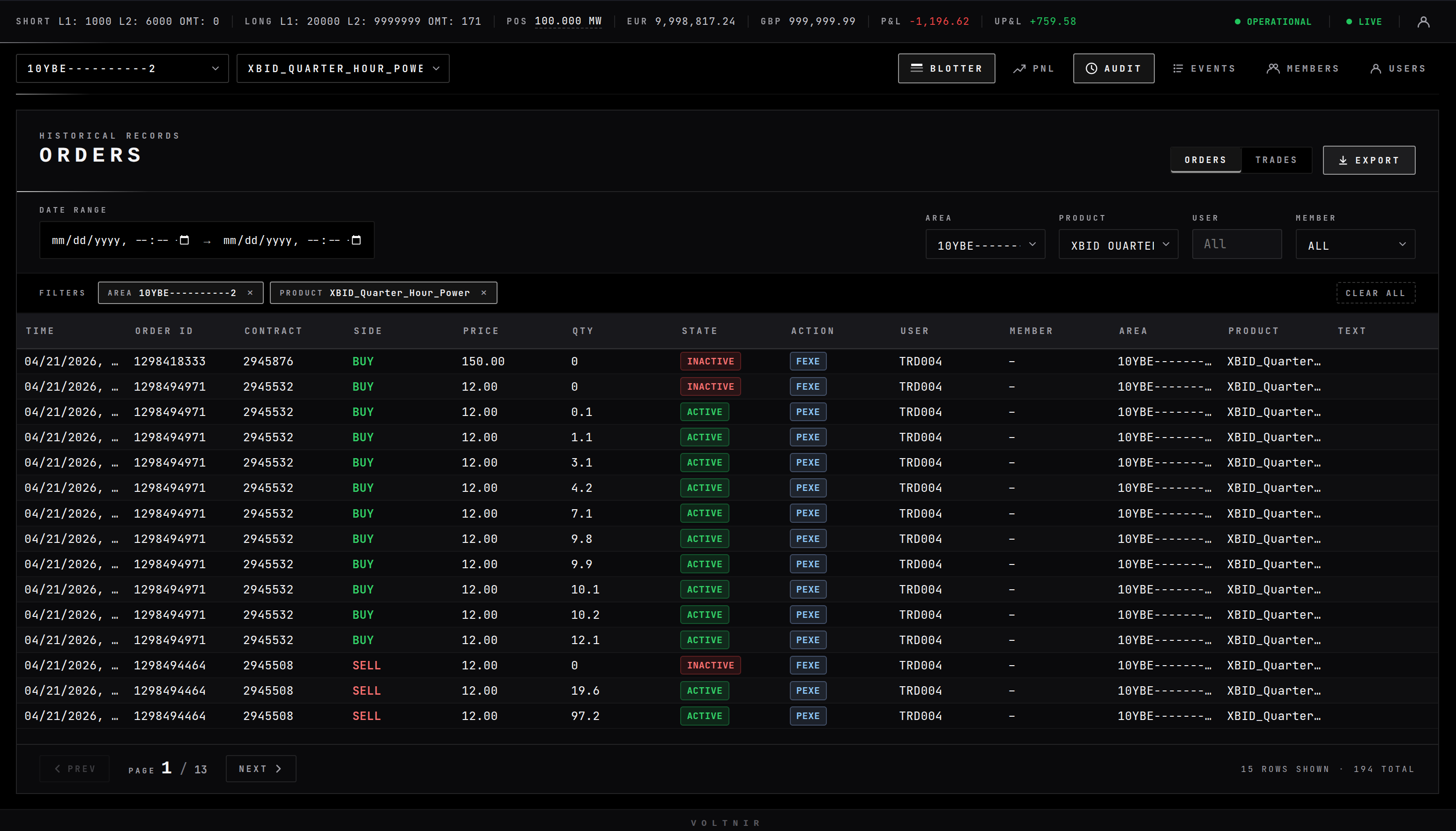Viewport: 1456px width, 831px height.
Task: Open the Members view
Action: click(x=1303, y=68)
